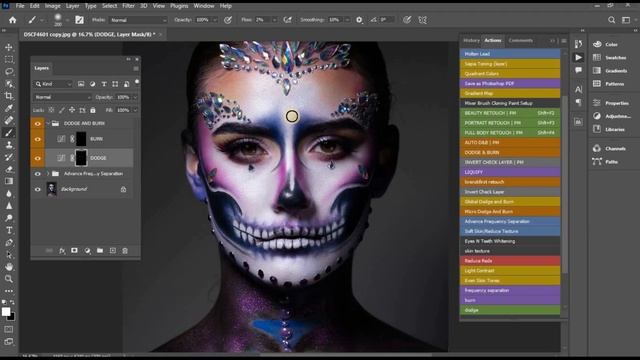Screen dimensions: 640x360
Task: Select the Lasso tool
Action: pos(9,72)
